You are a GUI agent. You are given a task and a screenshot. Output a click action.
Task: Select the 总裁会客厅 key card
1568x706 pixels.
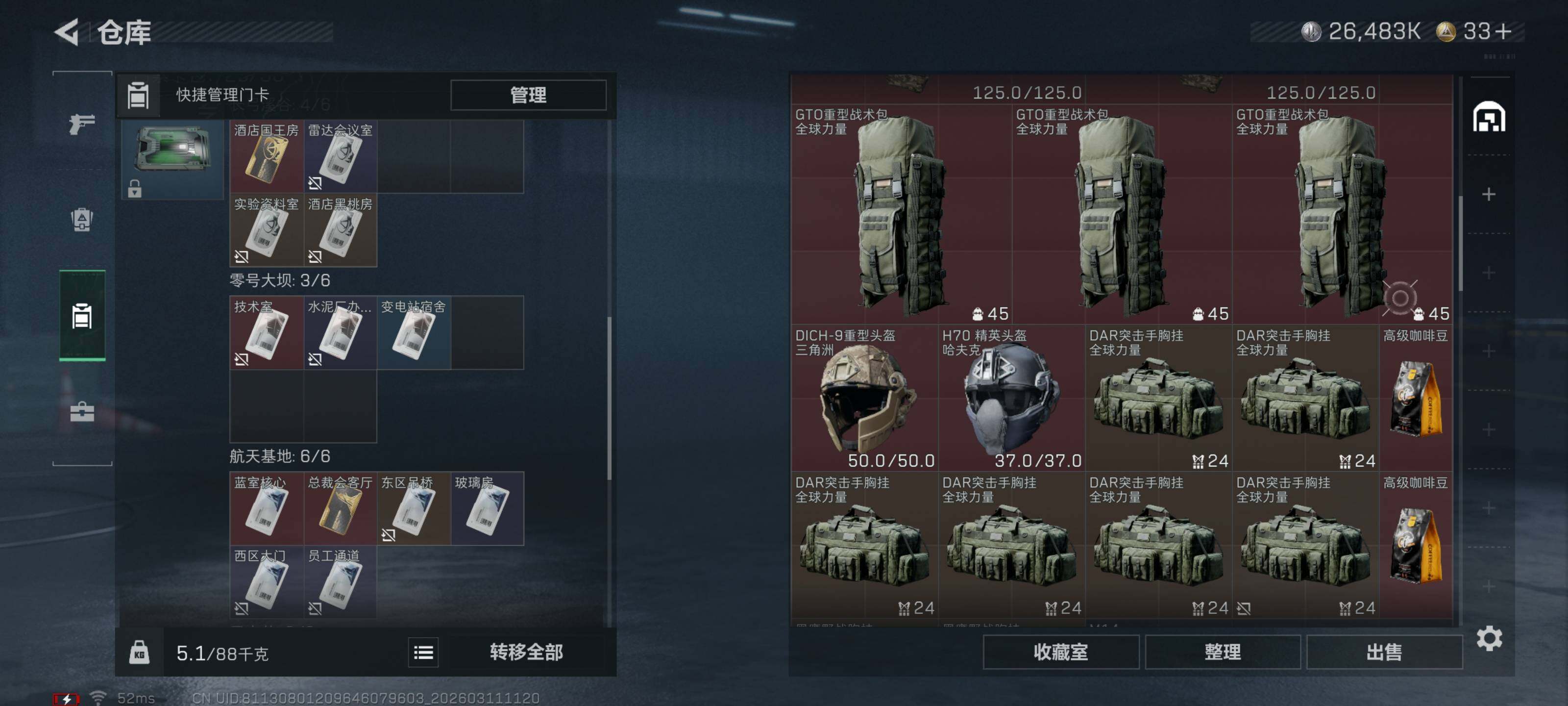tap(340, 508)
